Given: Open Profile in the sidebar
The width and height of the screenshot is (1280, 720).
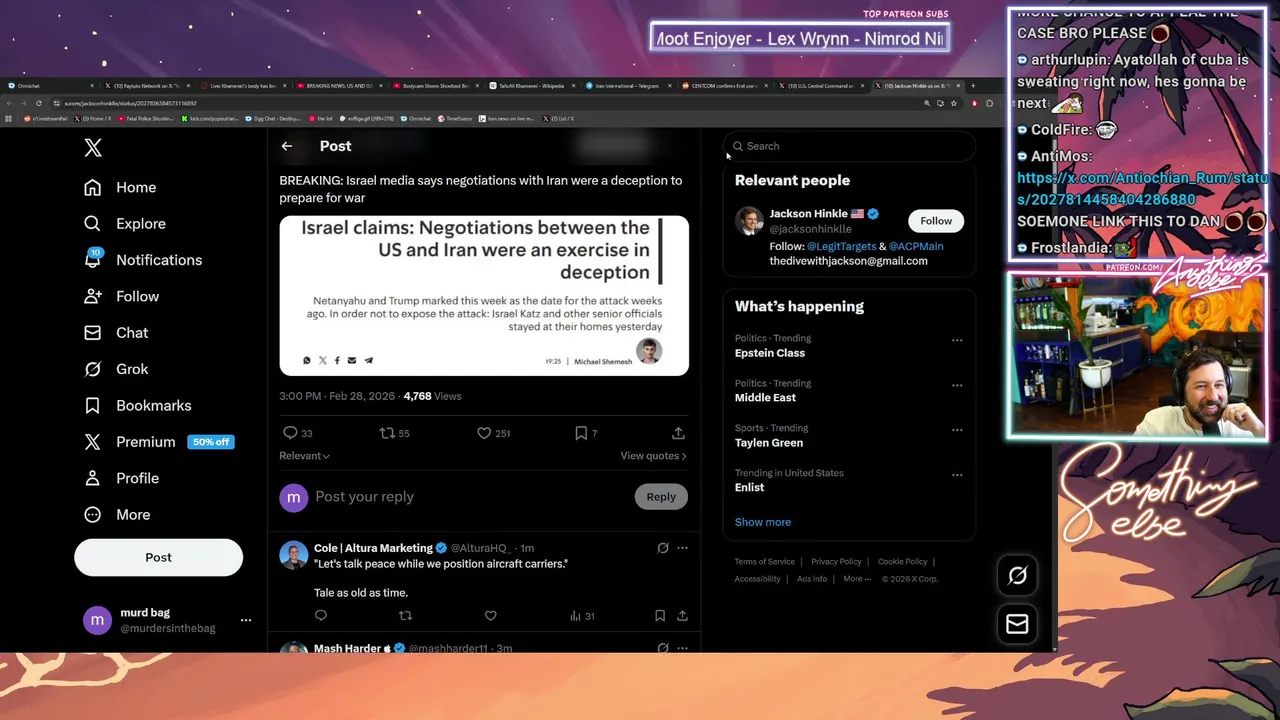Looking at the screenshot, I should [x=121, y=478].
